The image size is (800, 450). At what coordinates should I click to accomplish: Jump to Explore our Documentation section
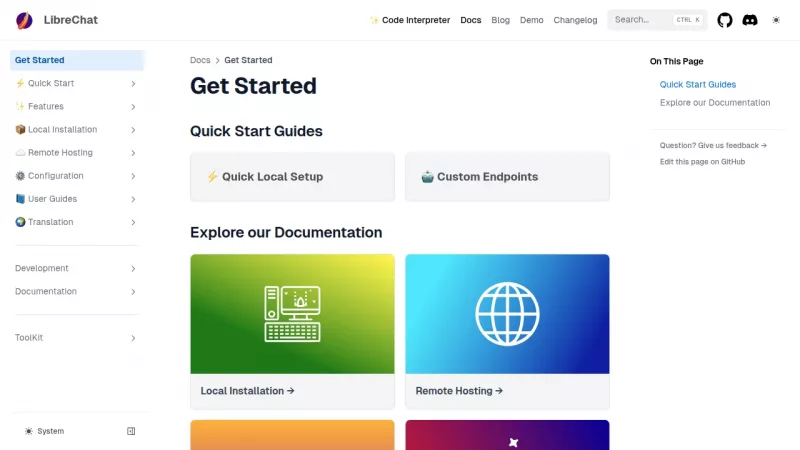715,102
